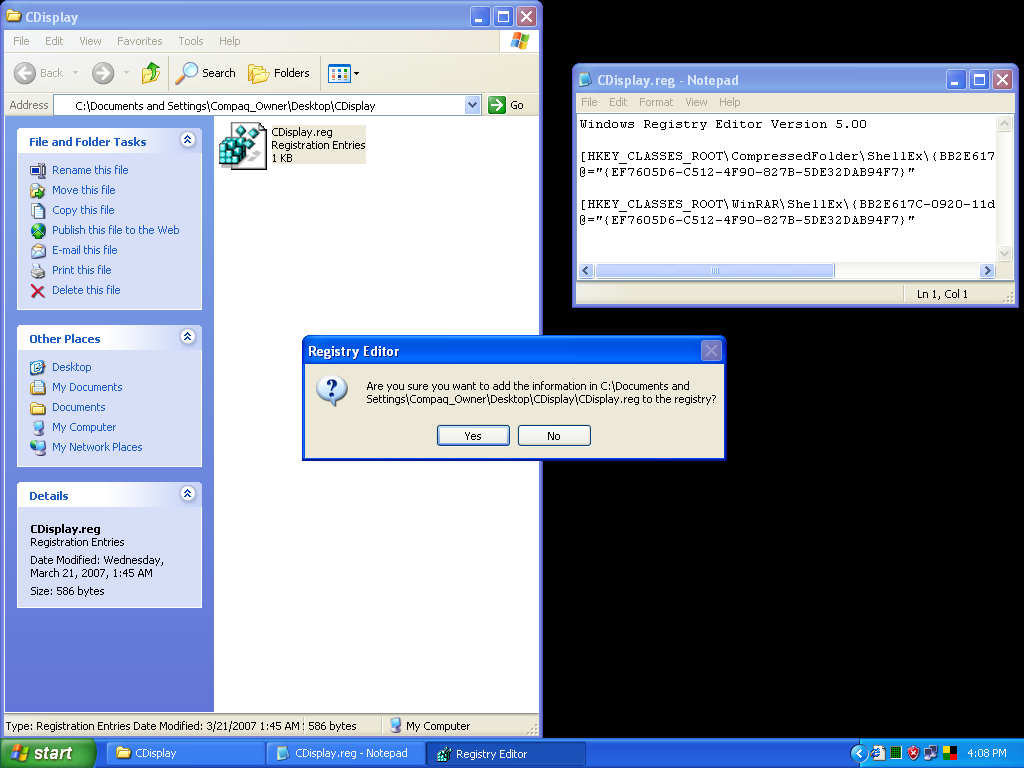Viewport: 1024px width, 768px height.
Task: Open Notepad Format menu
Action: coord(656,103)
